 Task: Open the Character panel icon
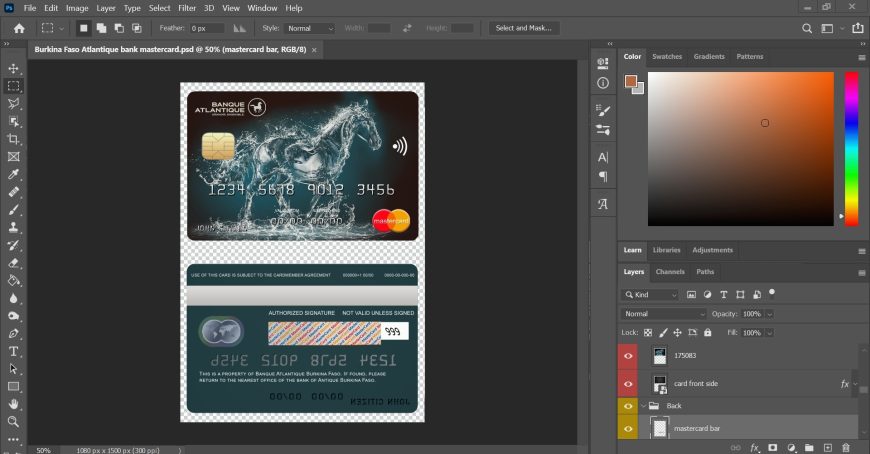(603, 158)
